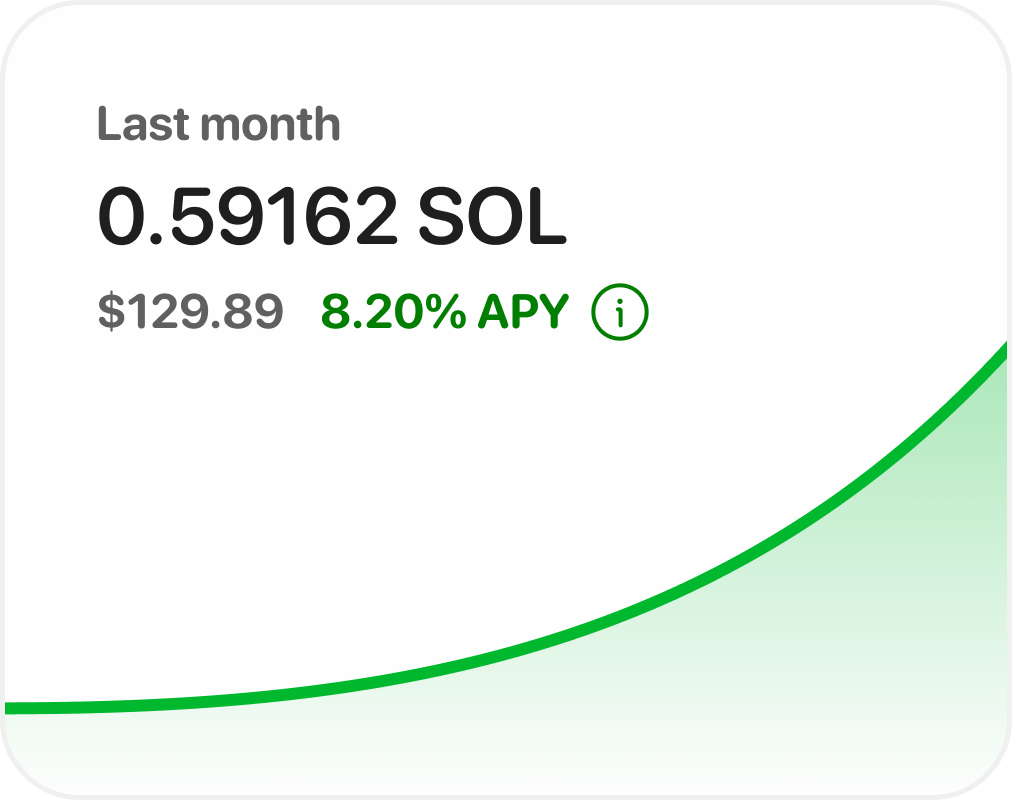Click the word "SOL" in the amount

pos(491,218)
